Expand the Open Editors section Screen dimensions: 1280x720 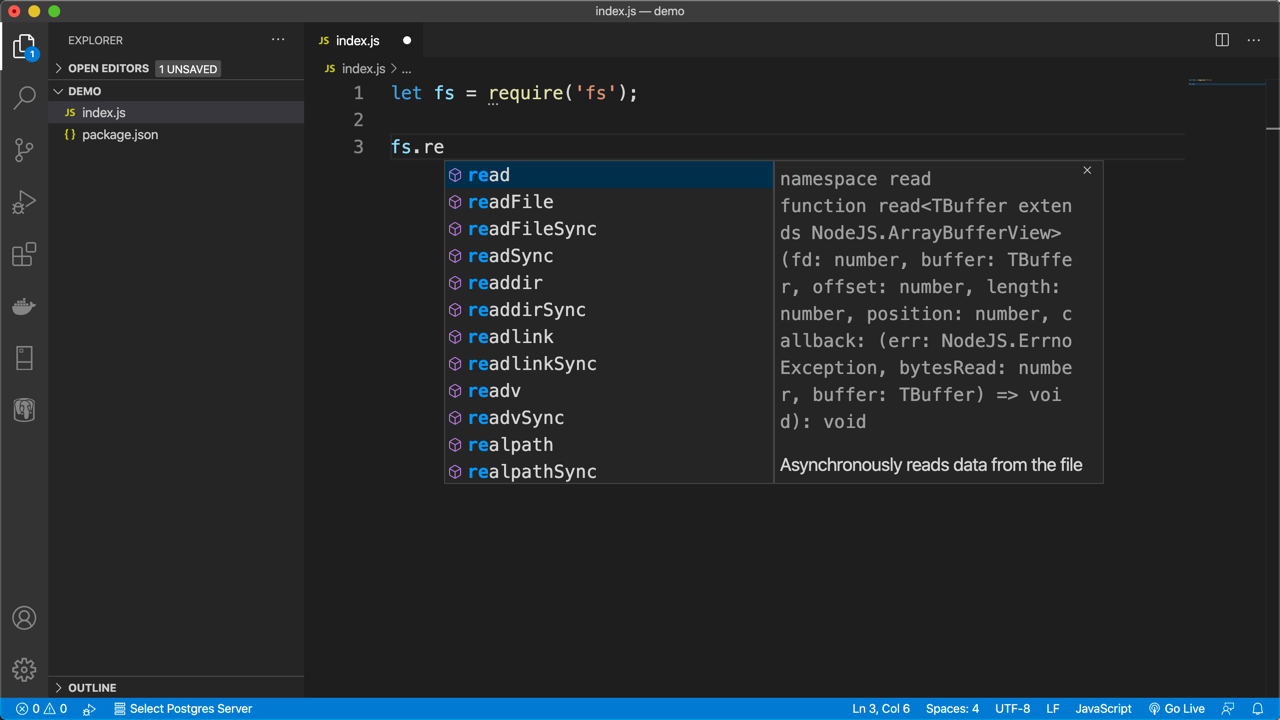[176, 69]
